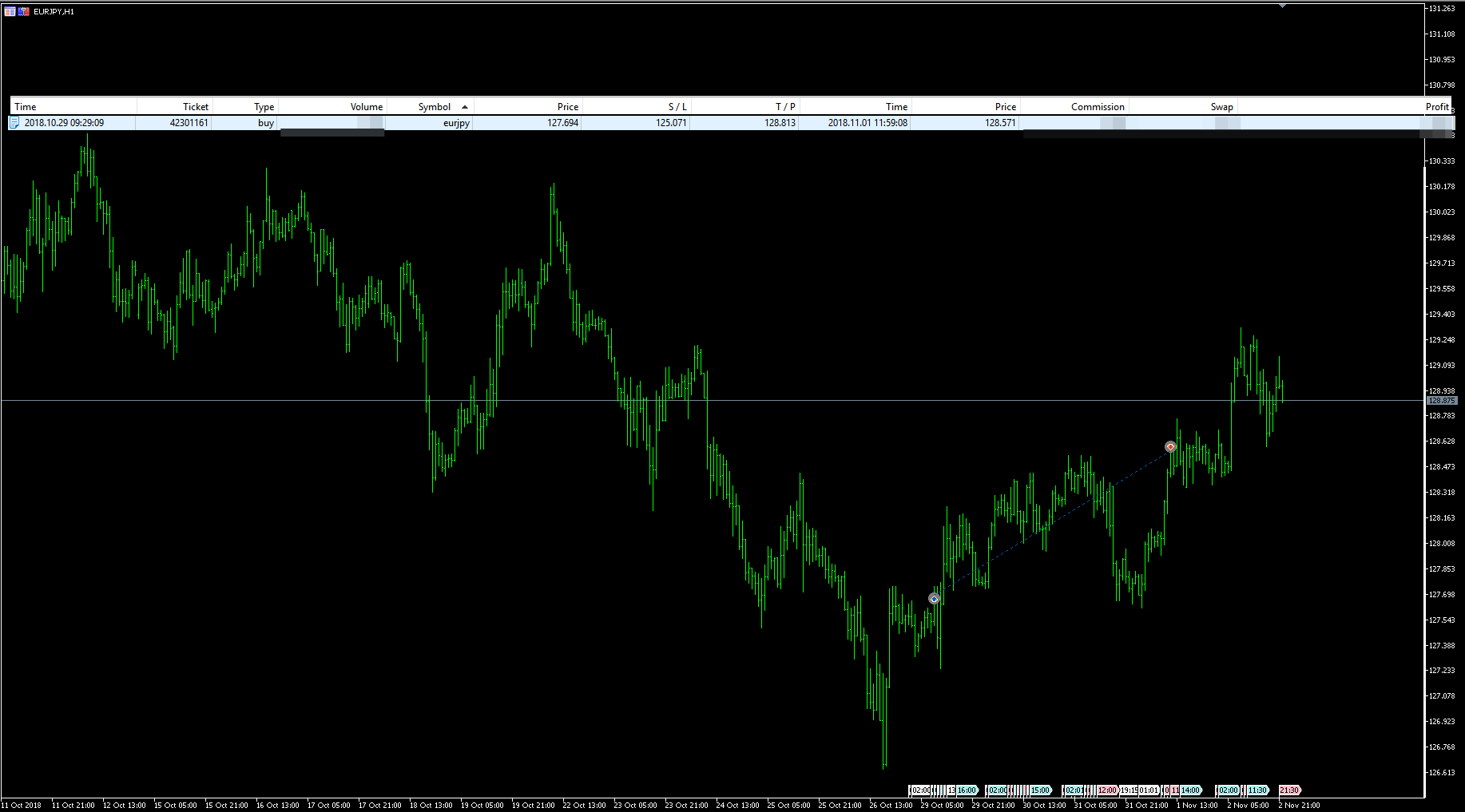Screen dimensions: 1465x812
Task: Click the red-blue icon left of EURJPY,H1
Action: pyautogui.click(x=24, y=12)
